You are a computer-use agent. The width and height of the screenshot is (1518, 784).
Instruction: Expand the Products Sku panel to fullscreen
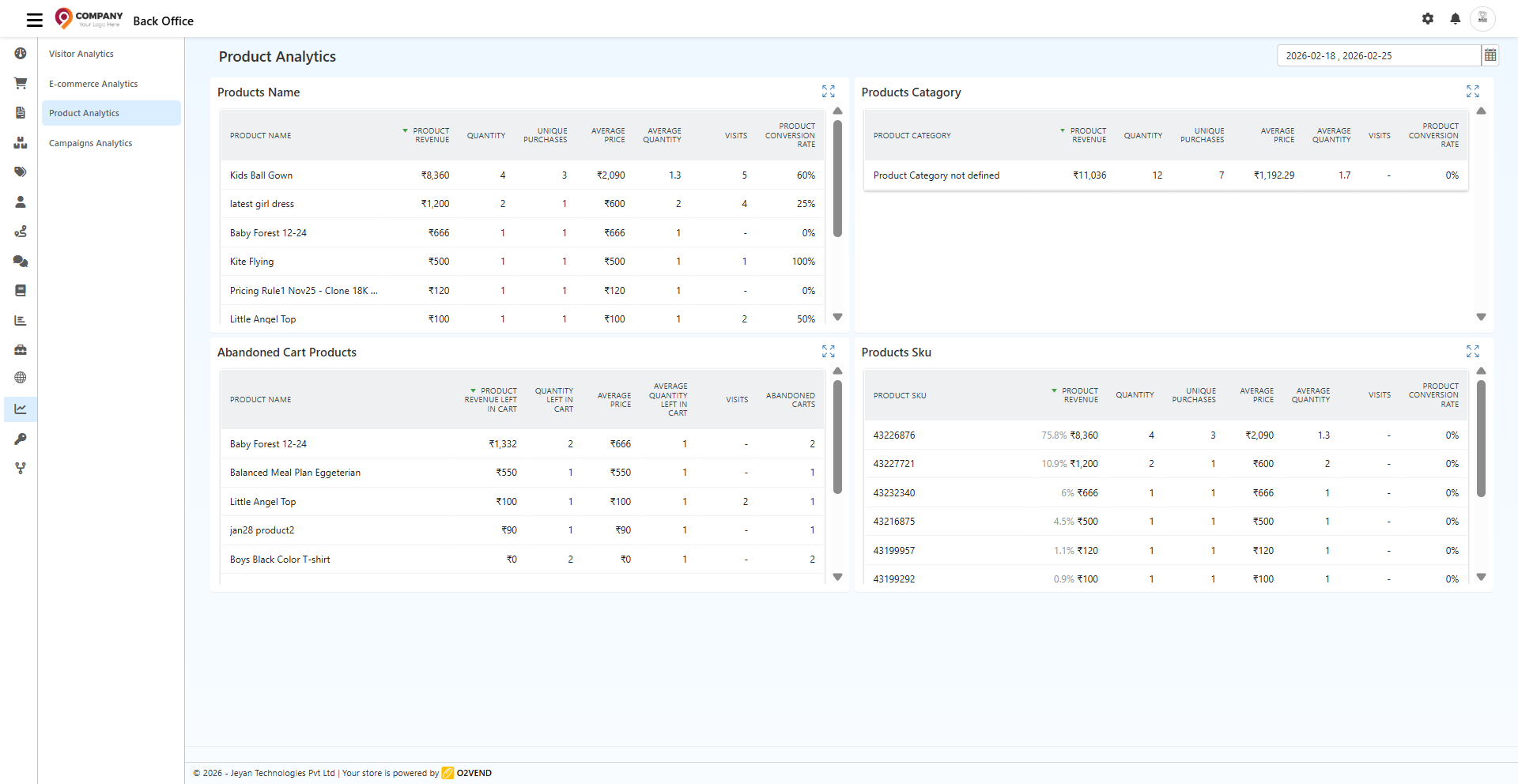1472,351
